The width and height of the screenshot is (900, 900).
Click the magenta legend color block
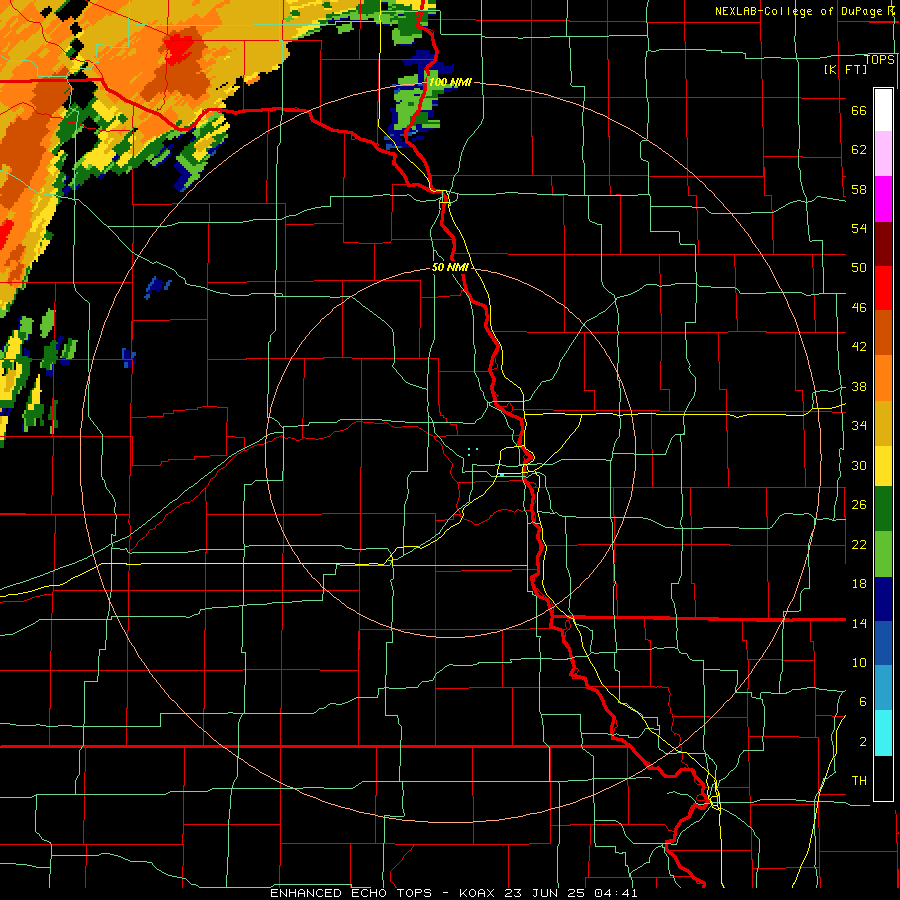[x=883, y=199]
